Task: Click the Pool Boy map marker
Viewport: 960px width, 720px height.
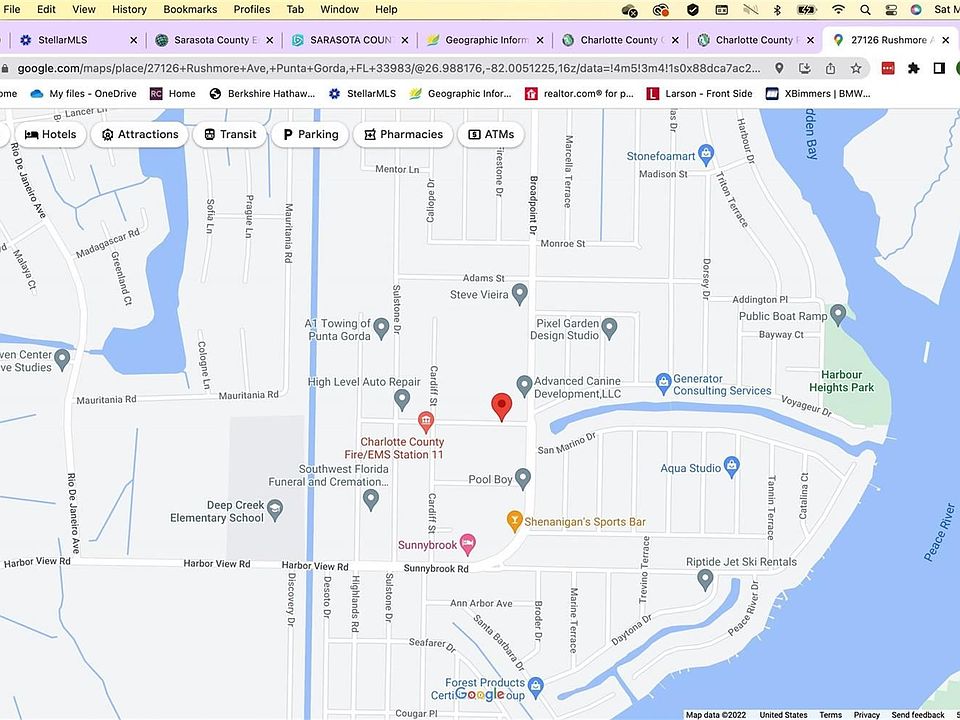Action: [x=522, y=478]
